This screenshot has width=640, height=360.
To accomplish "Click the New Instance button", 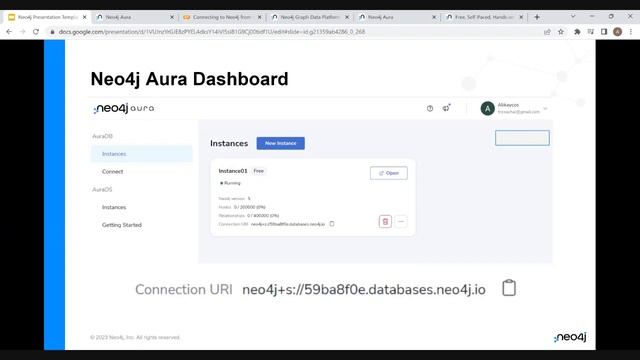I will pyautogui.click(x=280, y=143).
